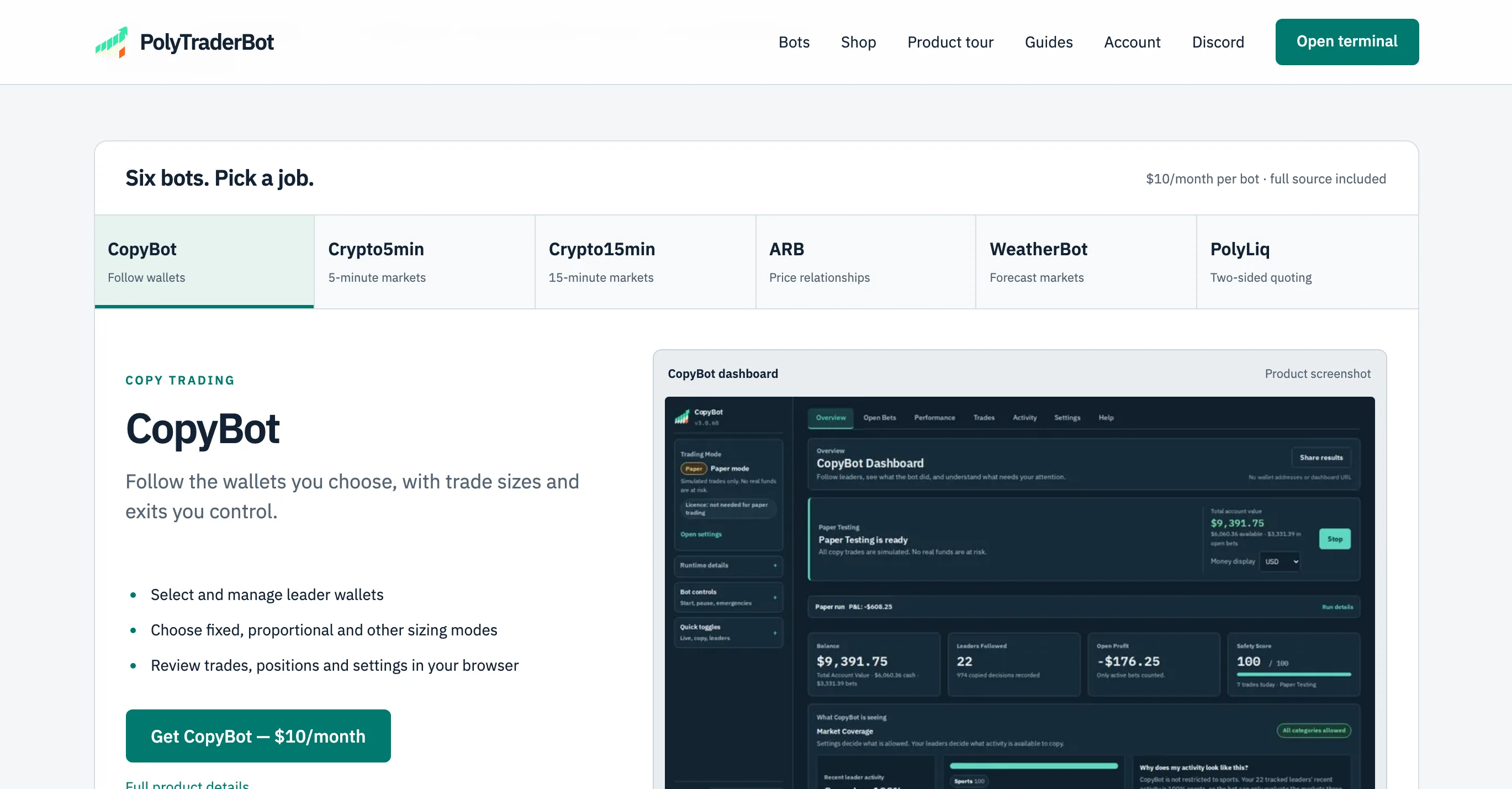The width and height of the screenshot is (1512, 789).
Task: Open the Discord link in header
Action: [1218, 42]
